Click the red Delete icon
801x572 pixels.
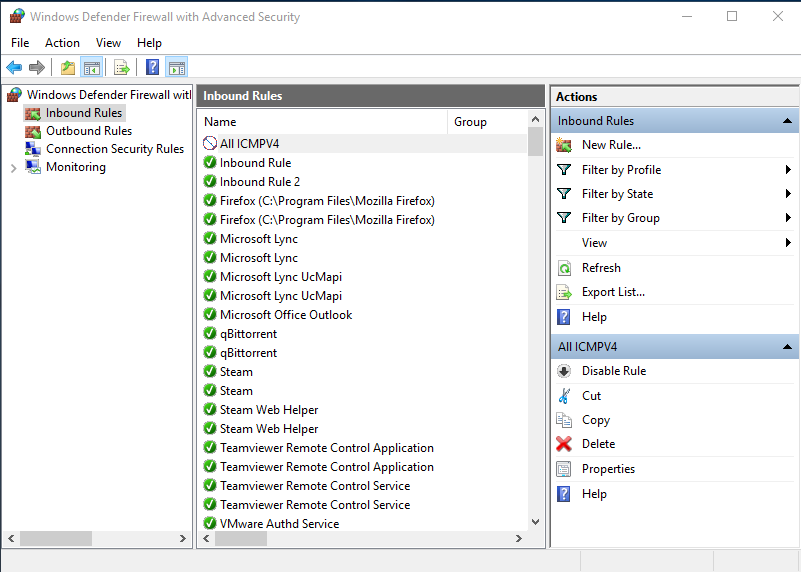565,444
